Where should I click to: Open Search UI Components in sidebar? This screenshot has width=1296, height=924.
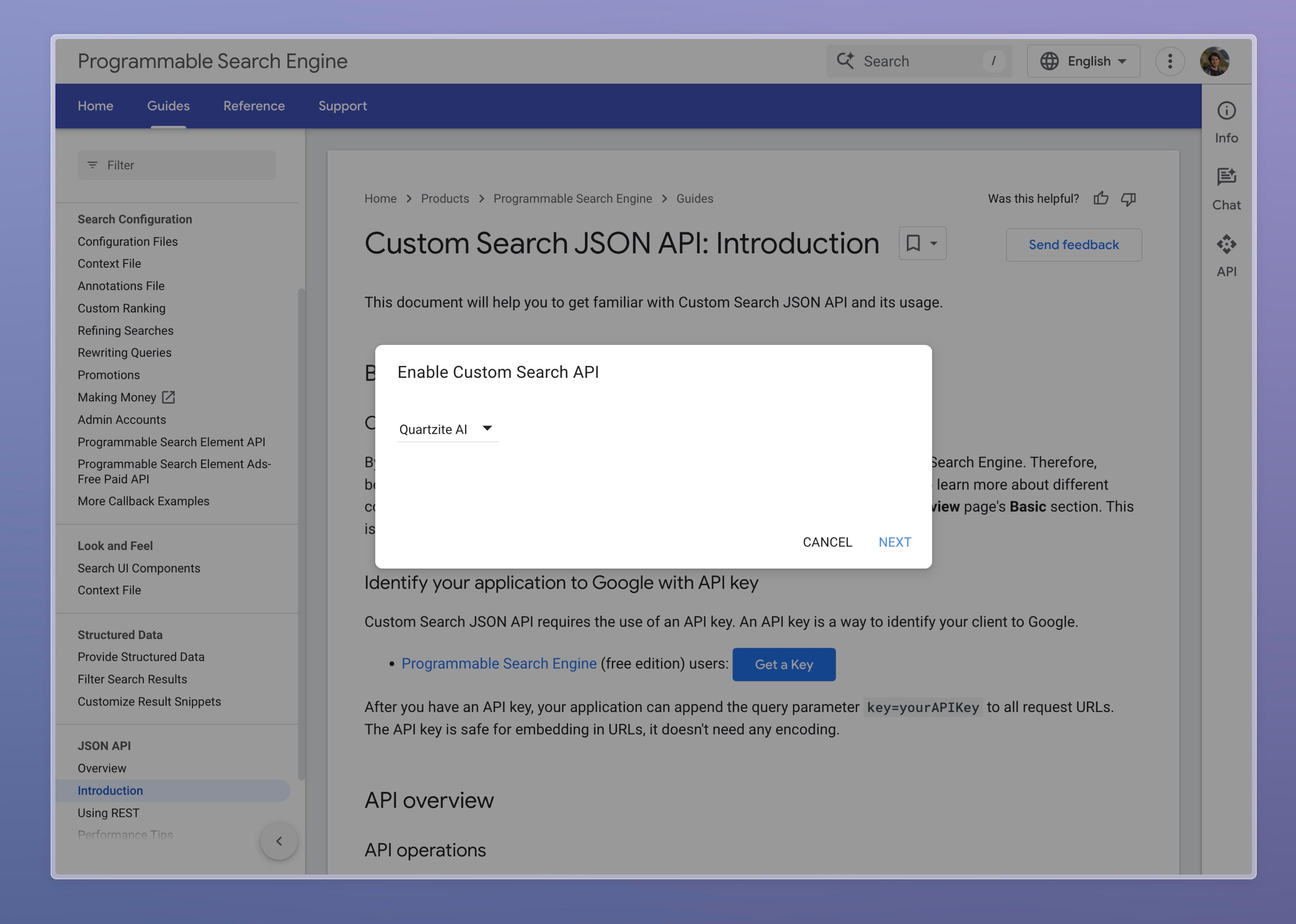coord(139,568)
